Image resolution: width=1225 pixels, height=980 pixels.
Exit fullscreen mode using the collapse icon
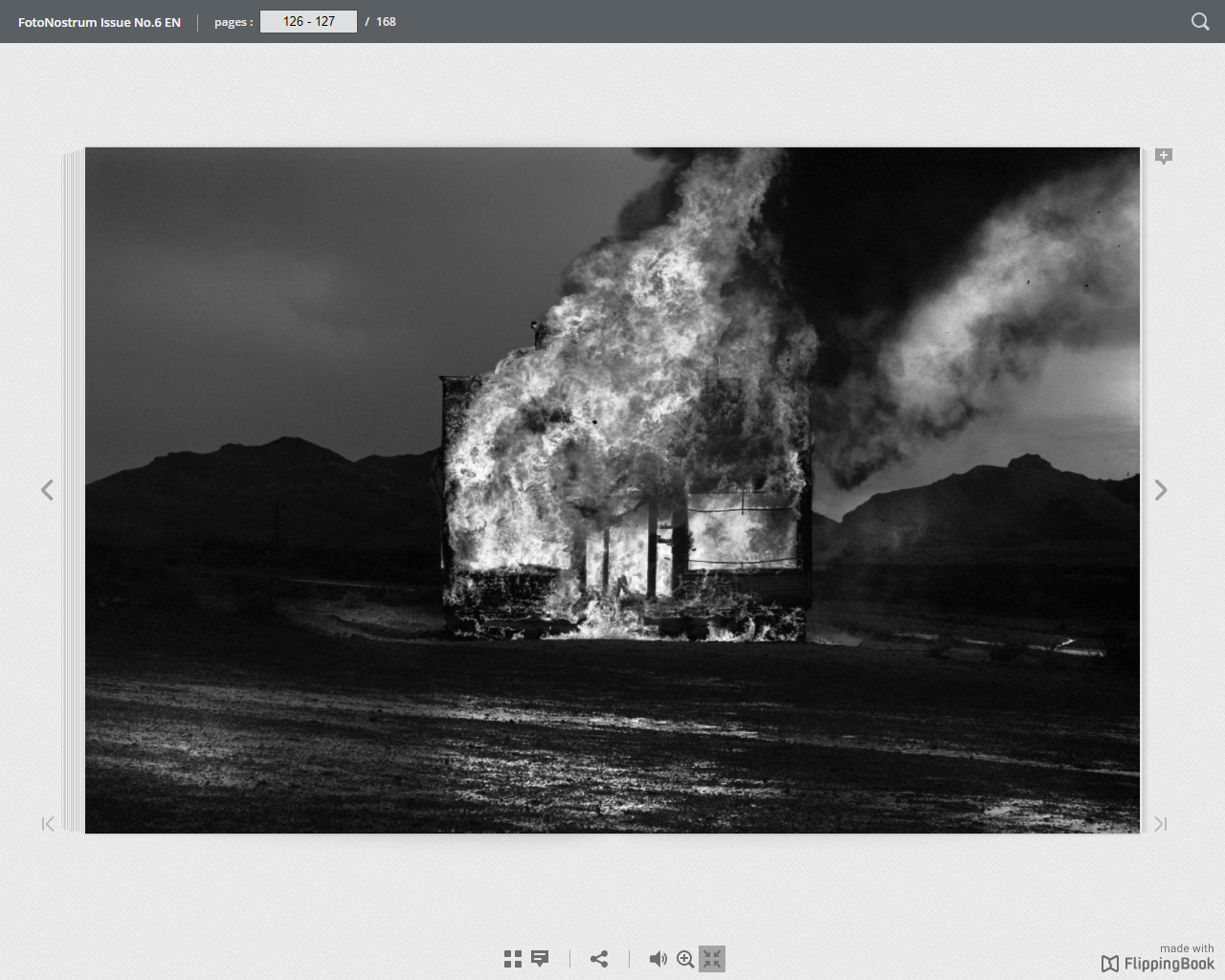coord(712,959)
